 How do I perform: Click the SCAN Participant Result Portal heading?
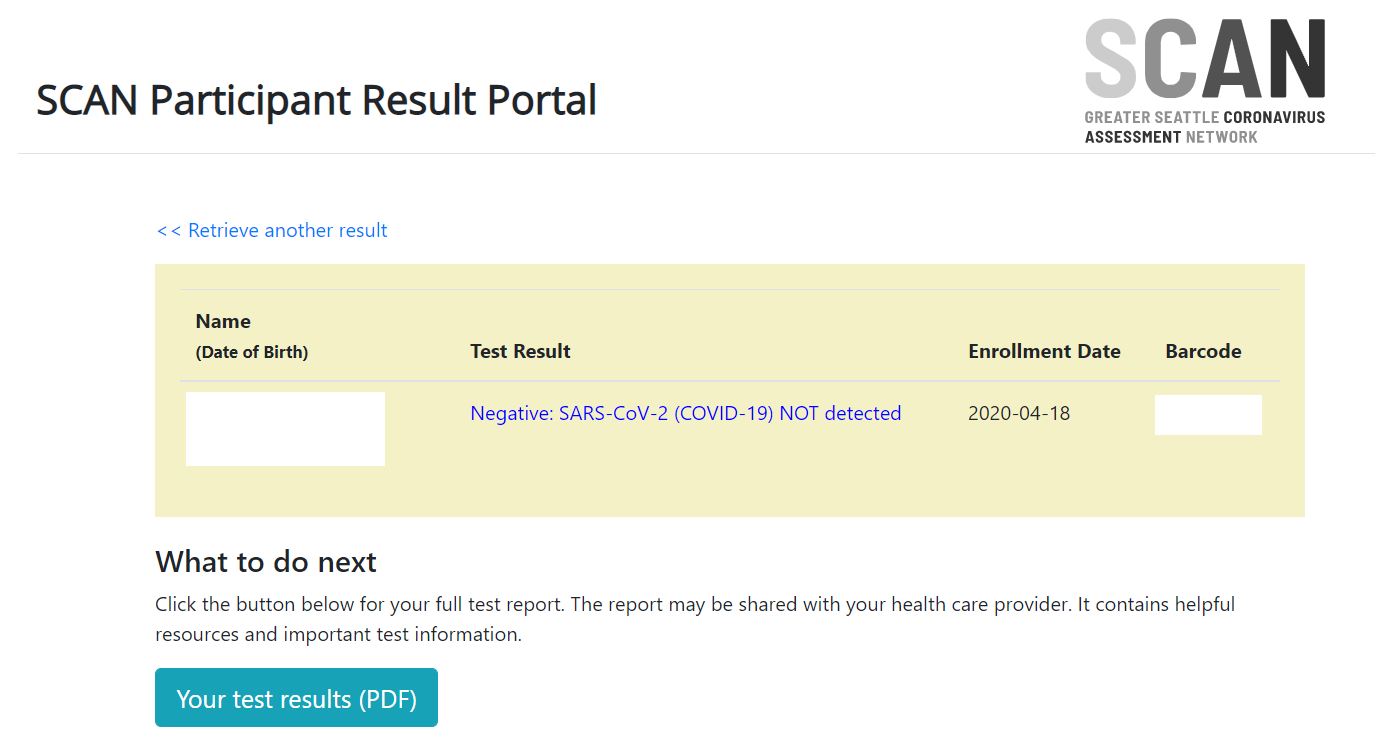click(x=317, y=101)
